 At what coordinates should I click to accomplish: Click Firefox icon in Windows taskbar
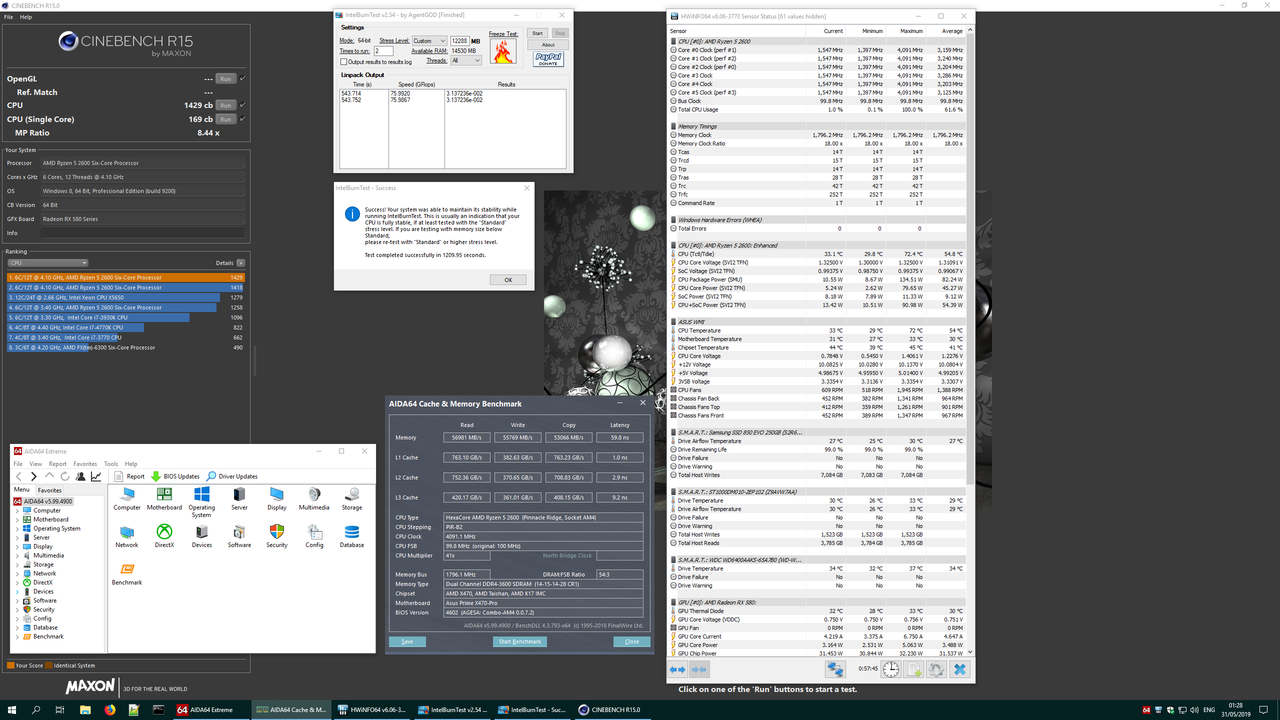click(x=110, y=710)
